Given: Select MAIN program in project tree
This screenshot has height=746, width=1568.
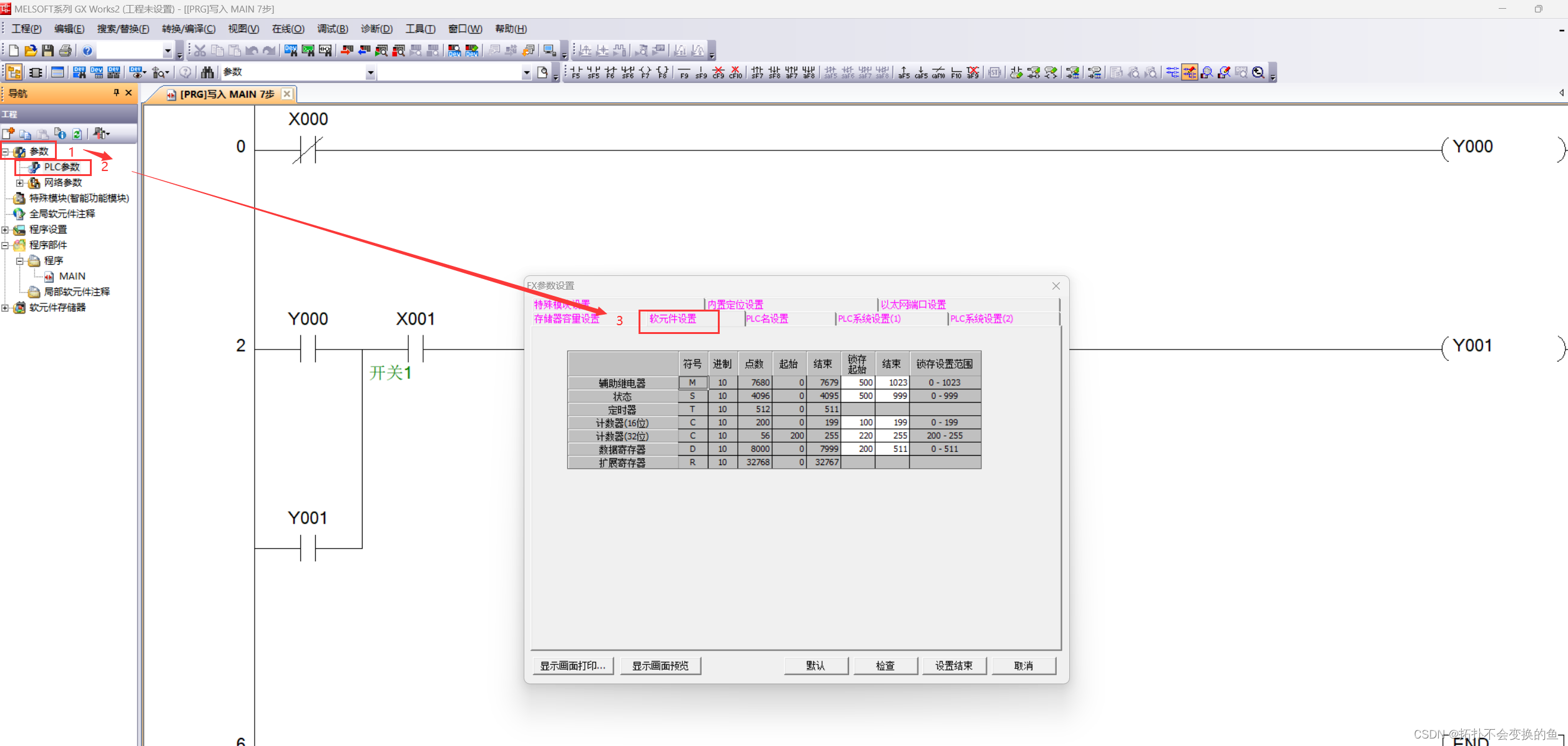Looking at the screenshot, I should 72,277.
